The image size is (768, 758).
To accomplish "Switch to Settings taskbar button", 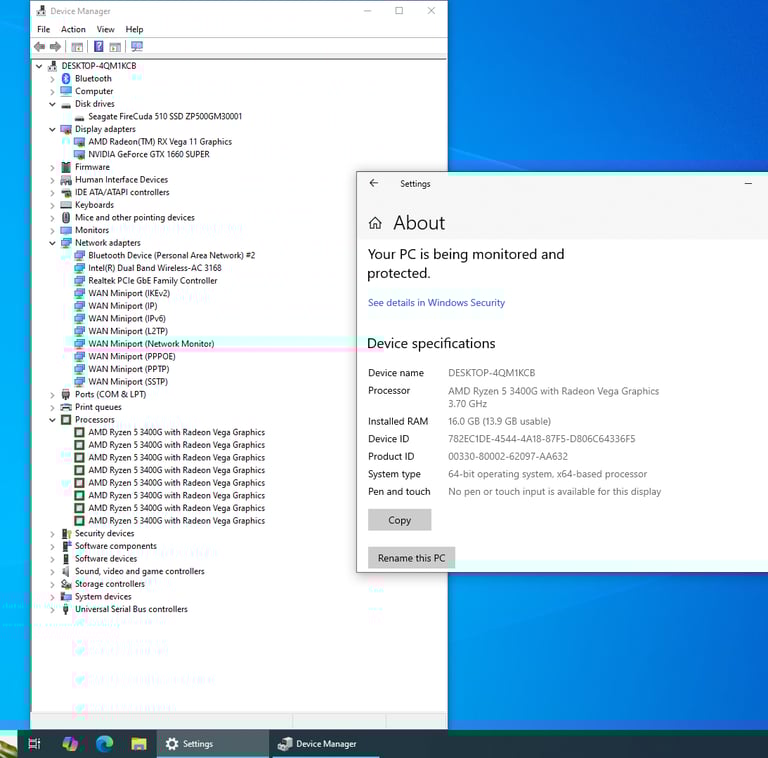I will (x=213, y=744).
